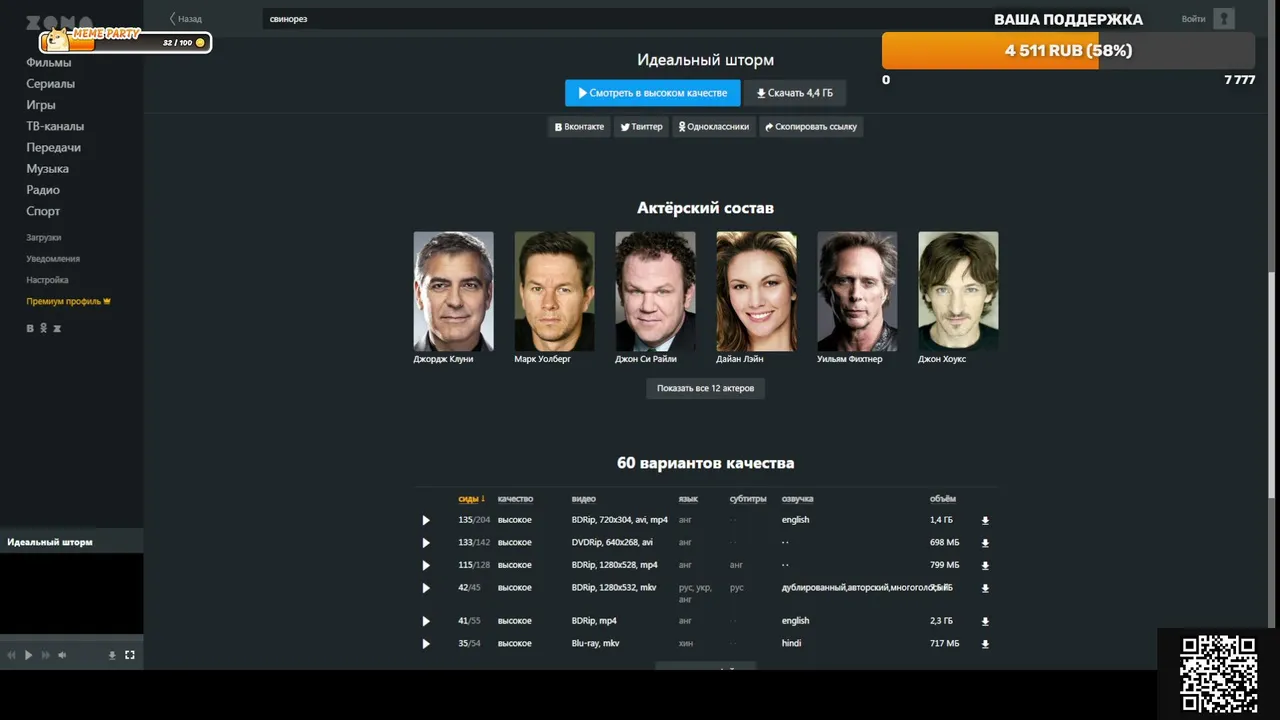Download the 799 МБ BDRip variant

(x=985, y=565)
